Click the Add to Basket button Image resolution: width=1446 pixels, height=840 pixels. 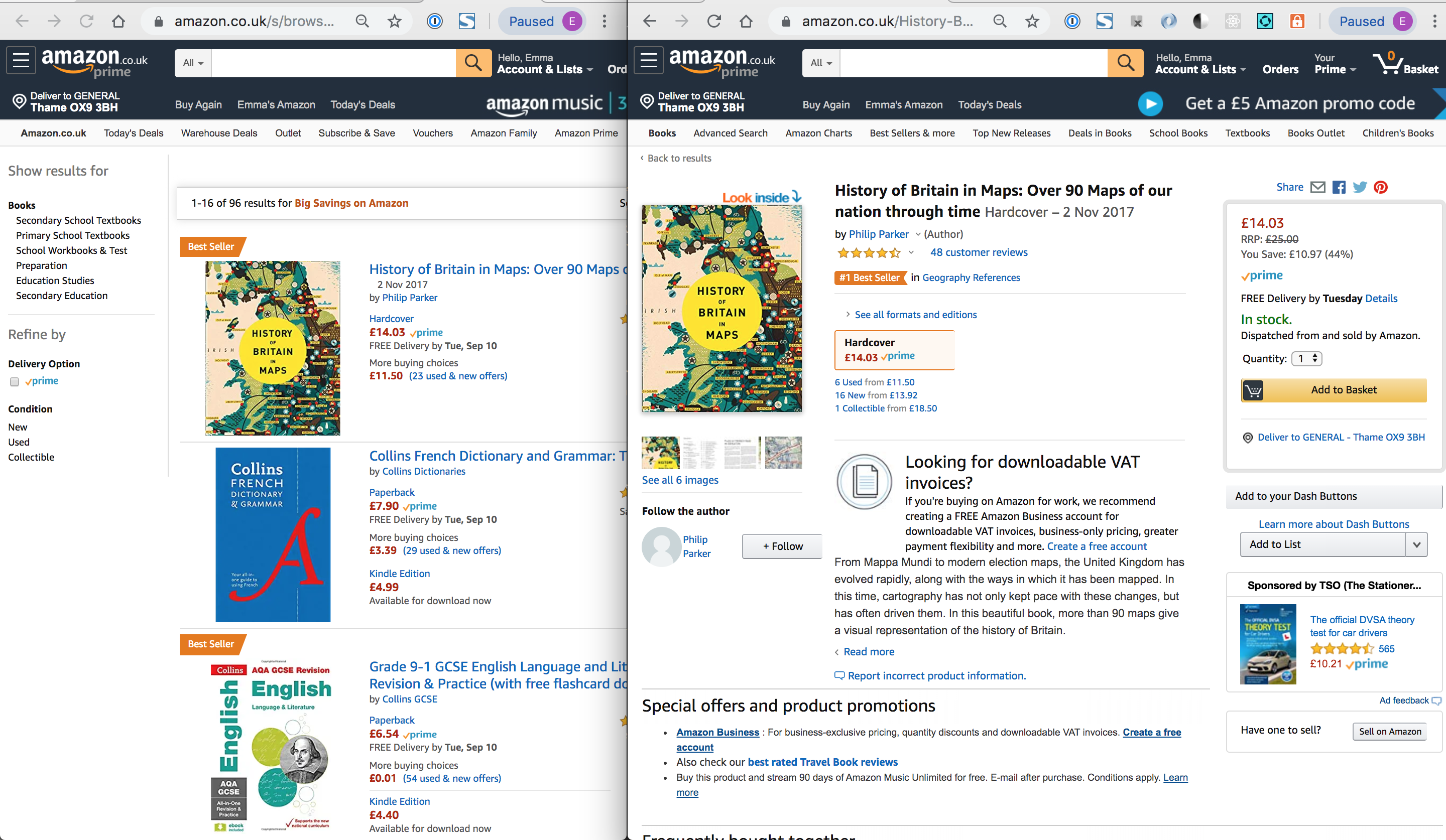coord(1334,390)
